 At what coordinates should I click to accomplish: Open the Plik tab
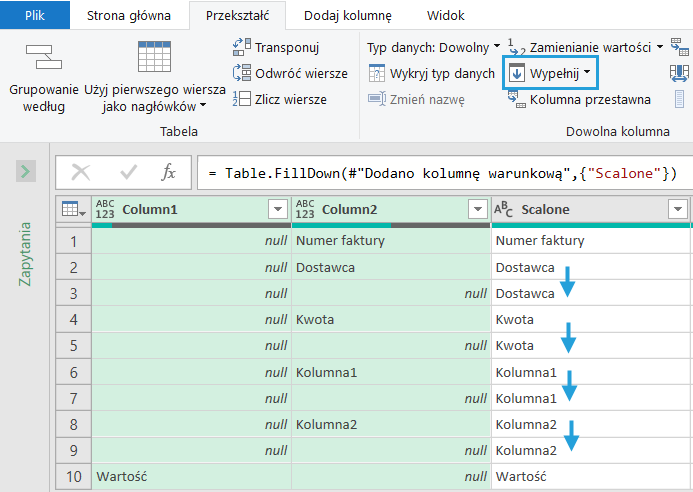(x=34, y=16)
